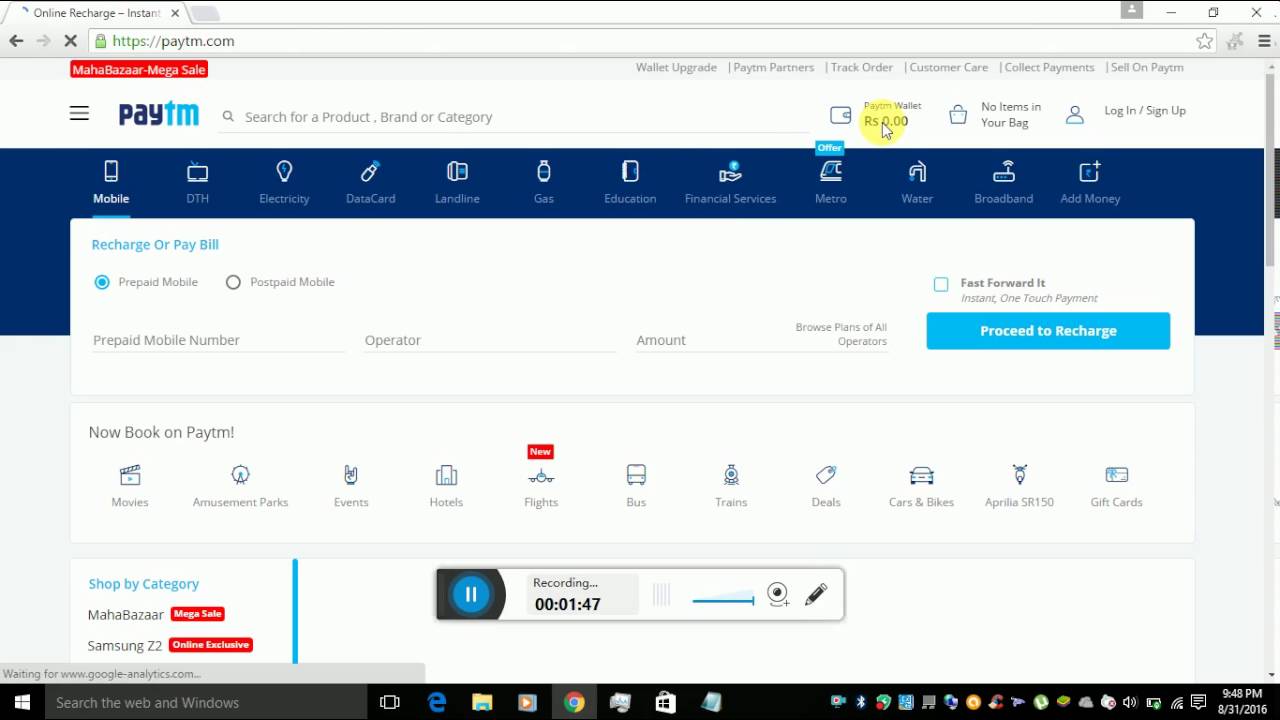Open the Bus booking icon
The height and width of the screenshot is (720, 1280).
tap(636, 475)
